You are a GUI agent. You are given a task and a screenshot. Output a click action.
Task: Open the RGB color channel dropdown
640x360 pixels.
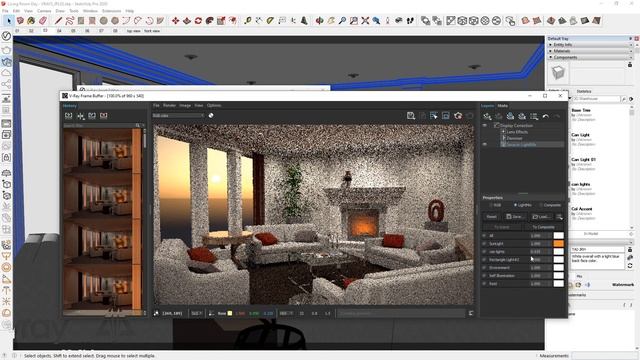(178, 116)
